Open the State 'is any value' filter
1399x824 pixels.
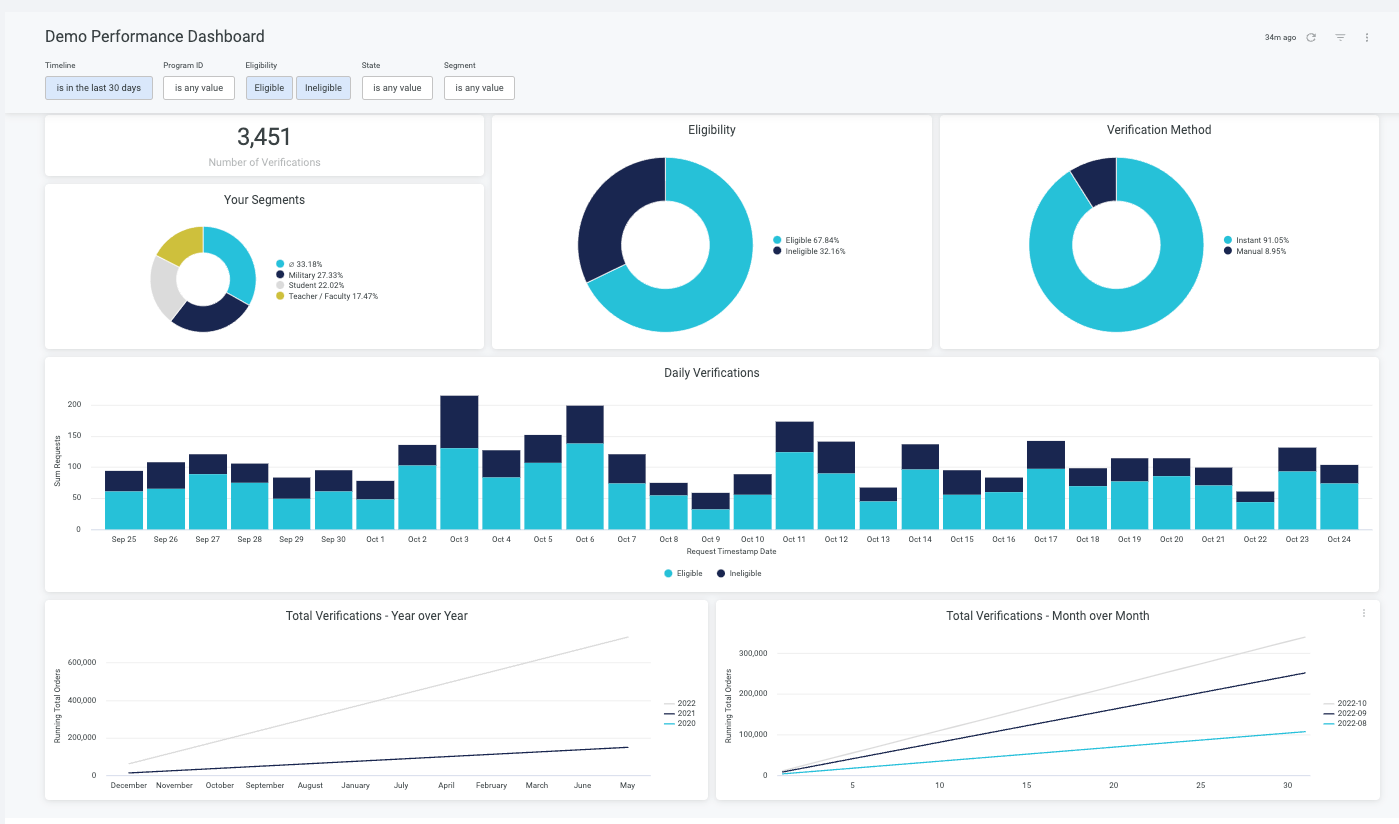(397, 88)
